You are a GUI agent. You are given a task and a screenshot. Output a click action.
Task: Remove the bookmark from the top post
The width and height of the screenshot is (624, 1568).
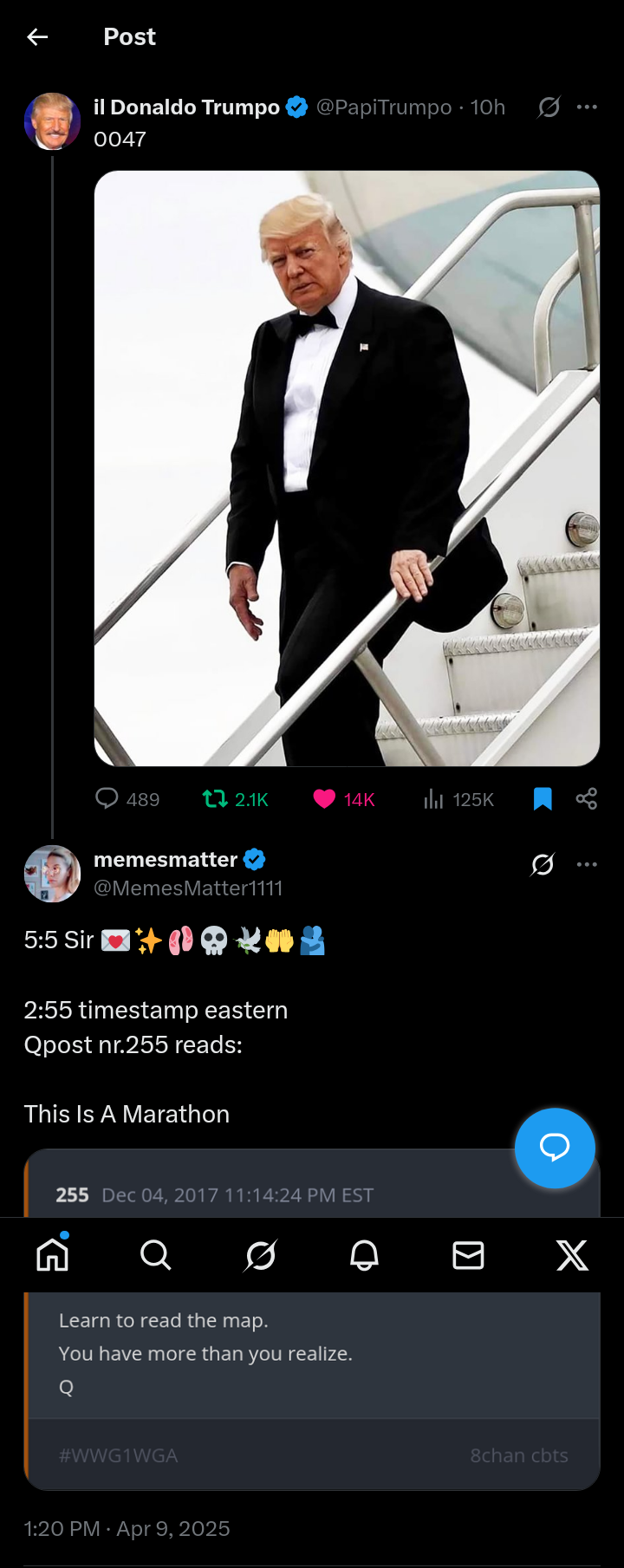click(x=543, y=798)
